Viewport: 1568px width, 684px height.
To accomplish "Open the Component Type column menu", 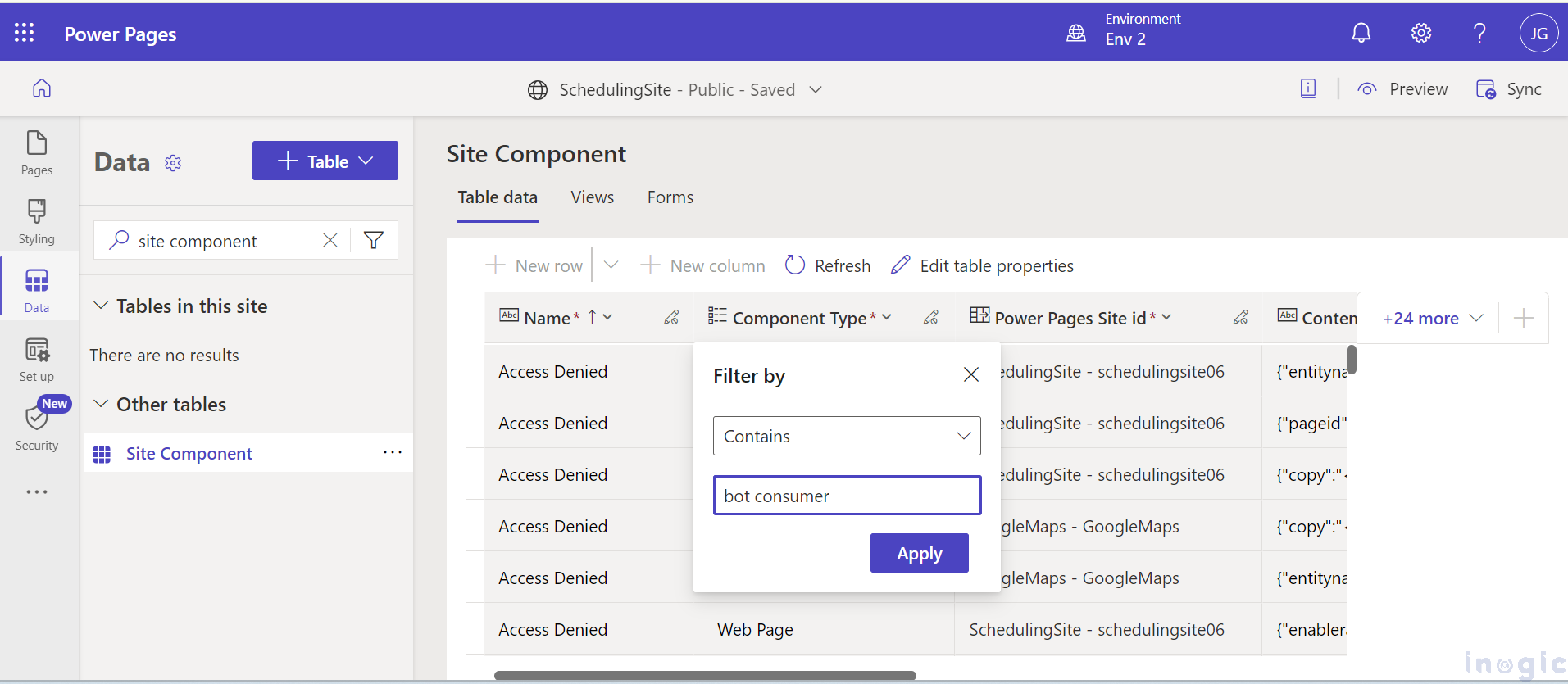I will 887,317.
